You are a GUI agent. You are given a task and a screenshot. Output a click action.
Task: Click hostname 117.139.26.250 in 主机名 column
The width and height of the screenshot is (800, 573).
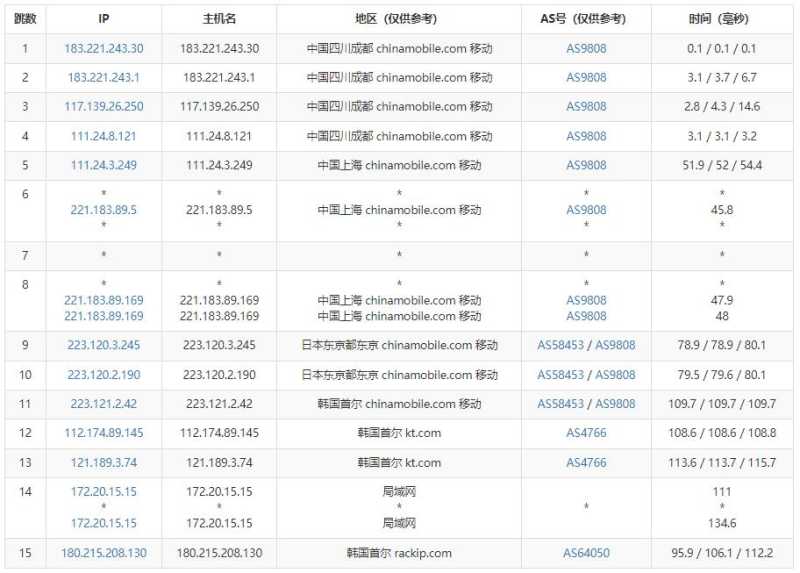pos(219,107)
